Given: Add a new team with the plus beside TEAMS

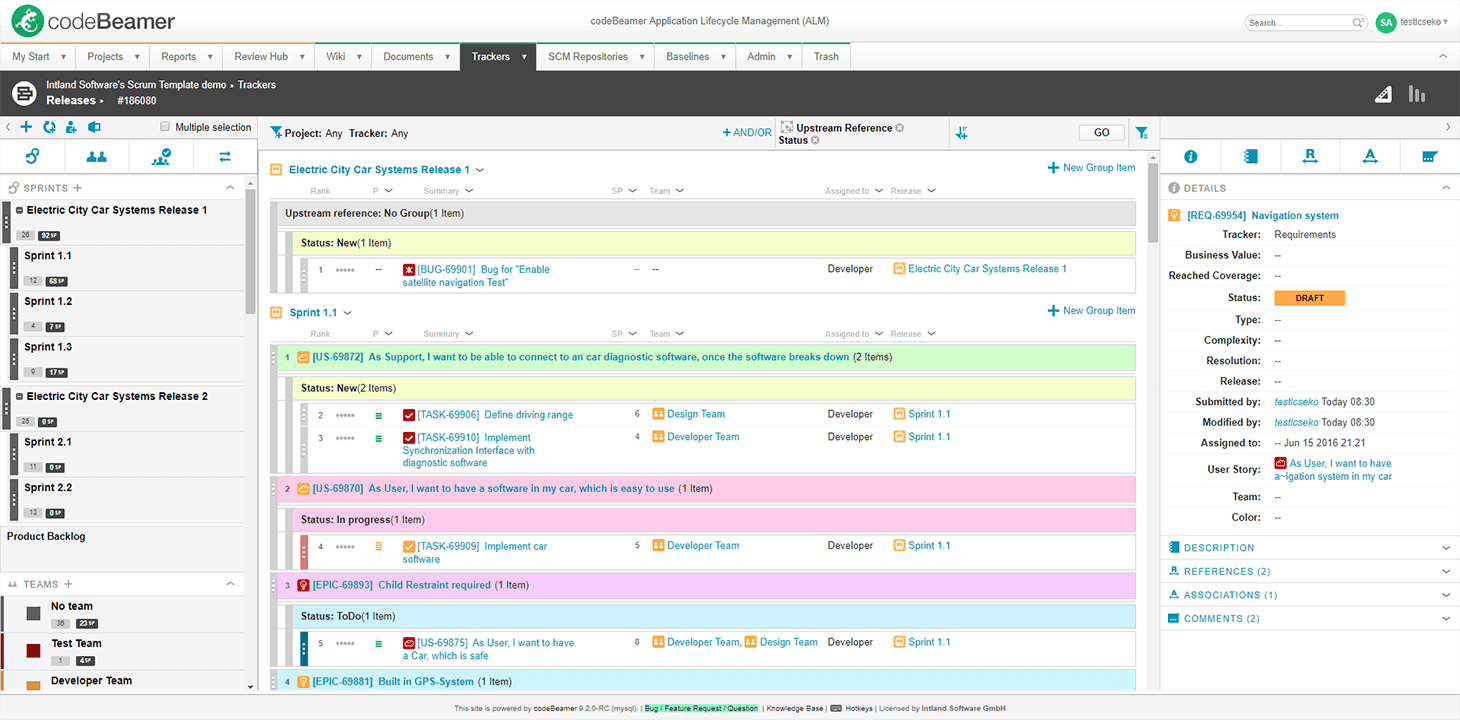Looking at the screenshot, I should click(x=68, y=584).
